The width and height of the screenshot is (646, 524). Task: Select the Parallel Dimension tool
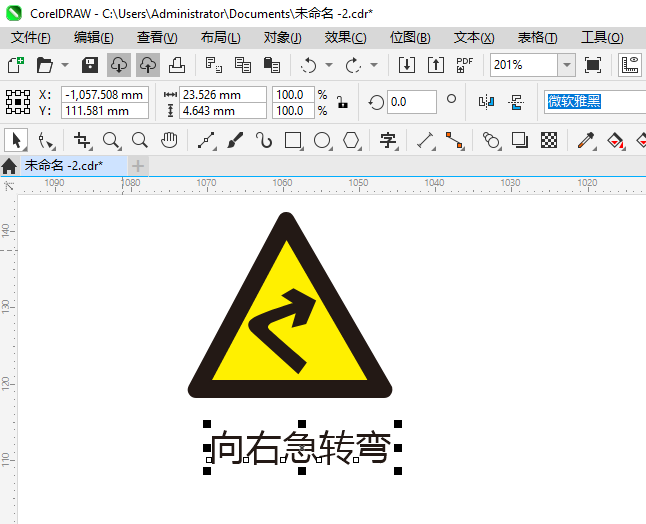pyautogui.click(x=426, y=140)
